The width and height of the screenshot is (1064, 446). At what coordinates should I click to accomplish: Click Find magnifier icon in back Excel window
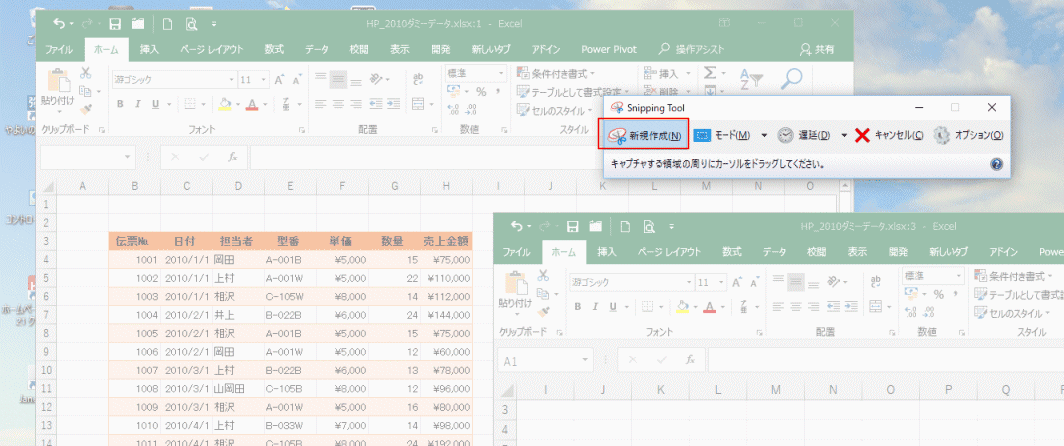[x=791, y=79]
